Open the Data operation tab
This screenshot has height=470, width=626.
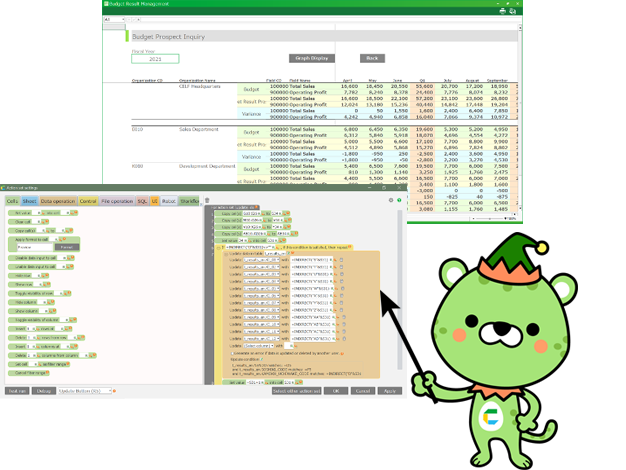pos(57,201)
